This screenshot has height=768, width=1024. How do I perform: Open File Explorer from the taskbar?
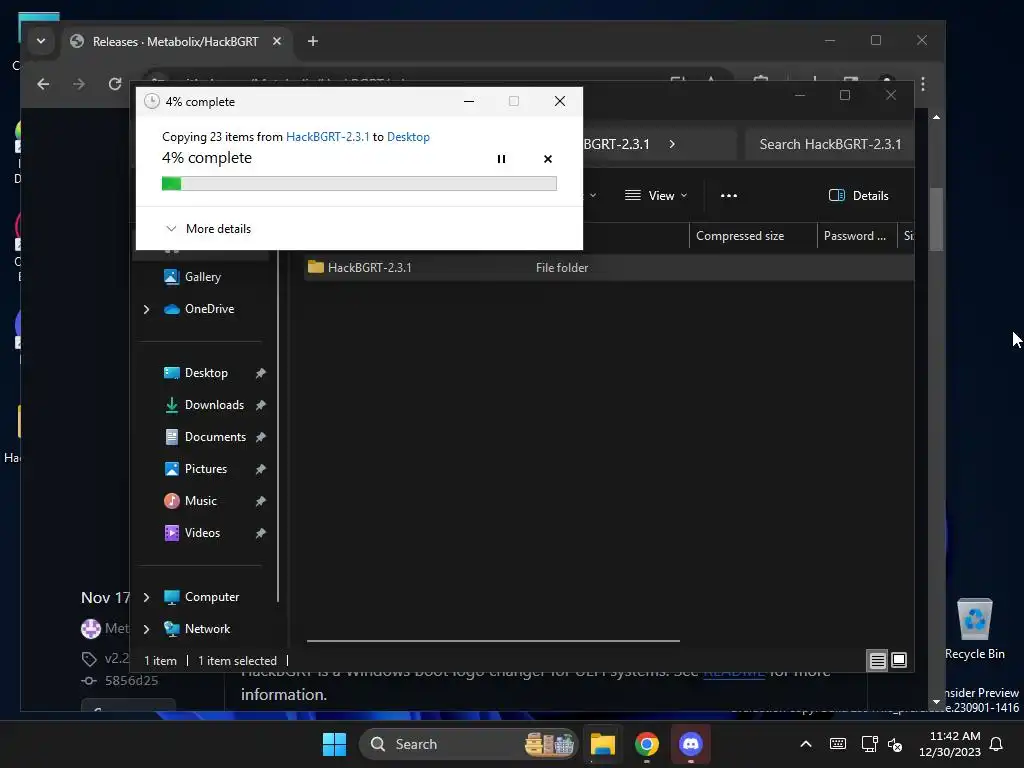pos(603,744)
